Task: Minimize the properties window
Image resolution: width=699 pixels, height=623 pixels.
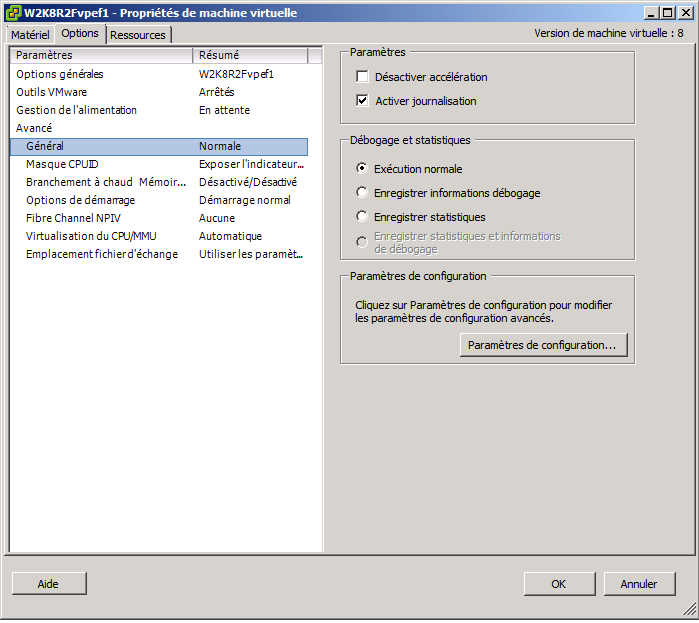Action: 651,13
